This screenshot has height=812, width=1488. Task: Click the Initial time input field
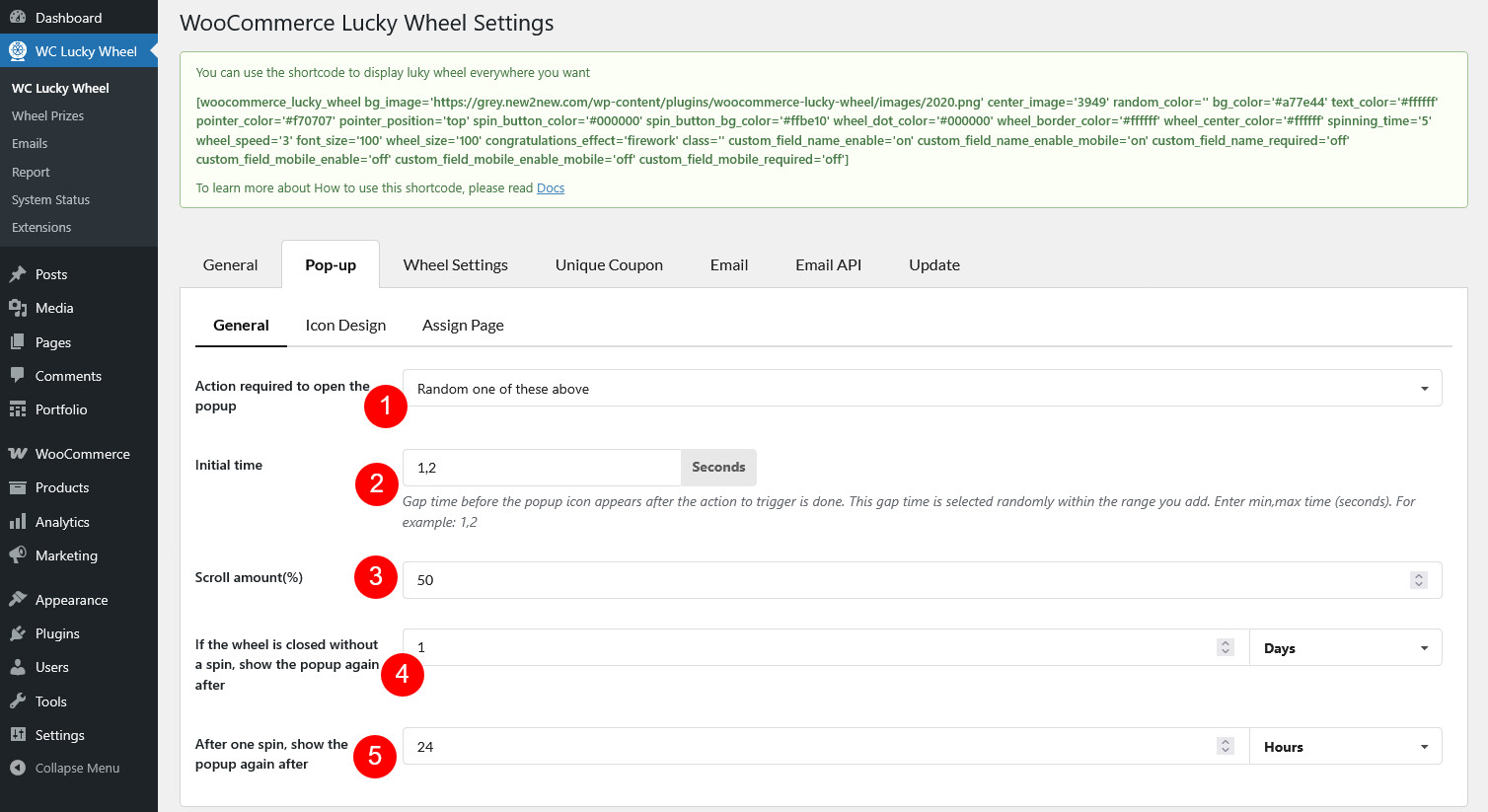pos(541,468)
